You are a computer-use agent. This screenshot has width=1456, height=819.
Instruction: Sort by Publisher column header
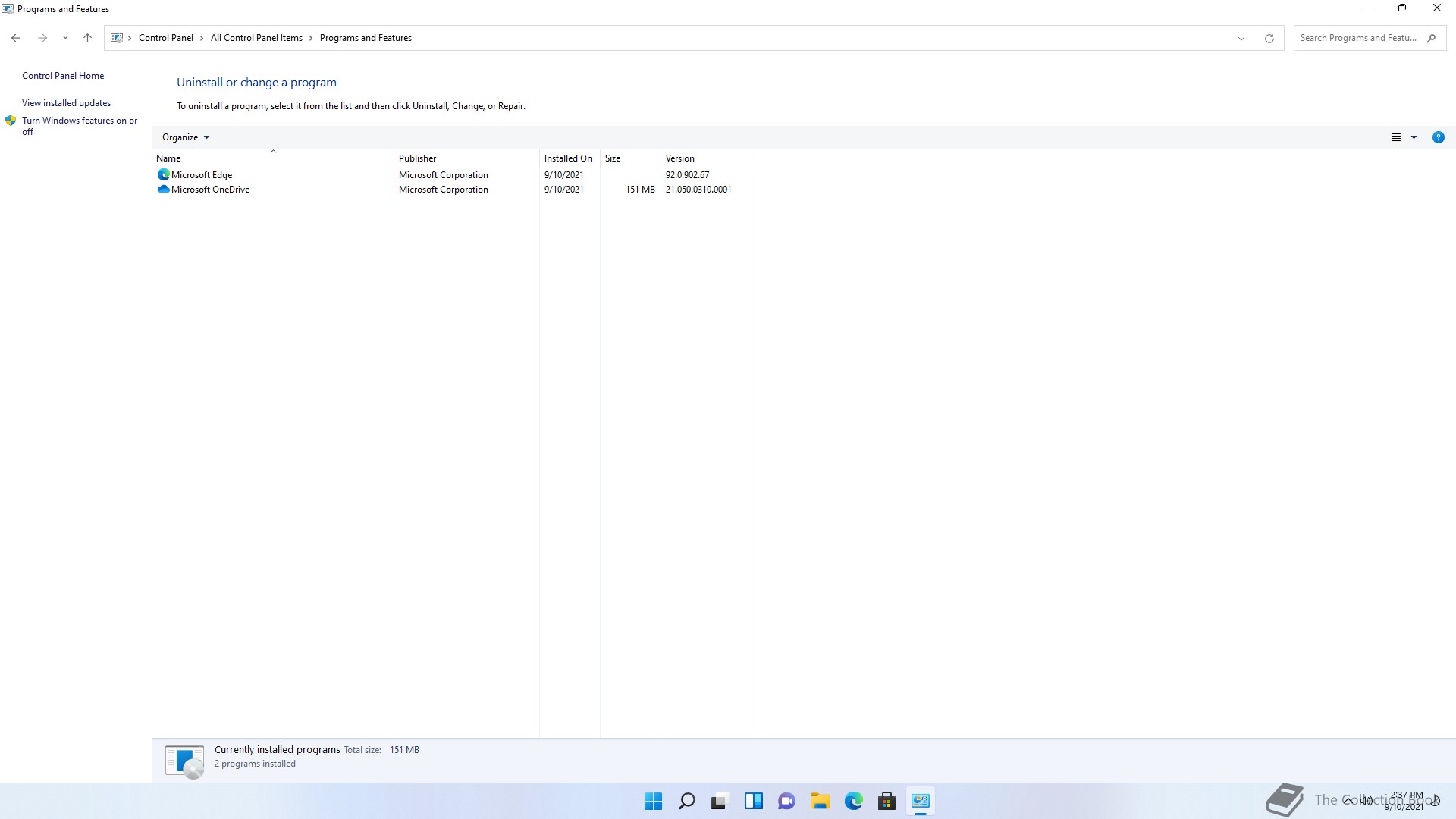coord(466,158)
